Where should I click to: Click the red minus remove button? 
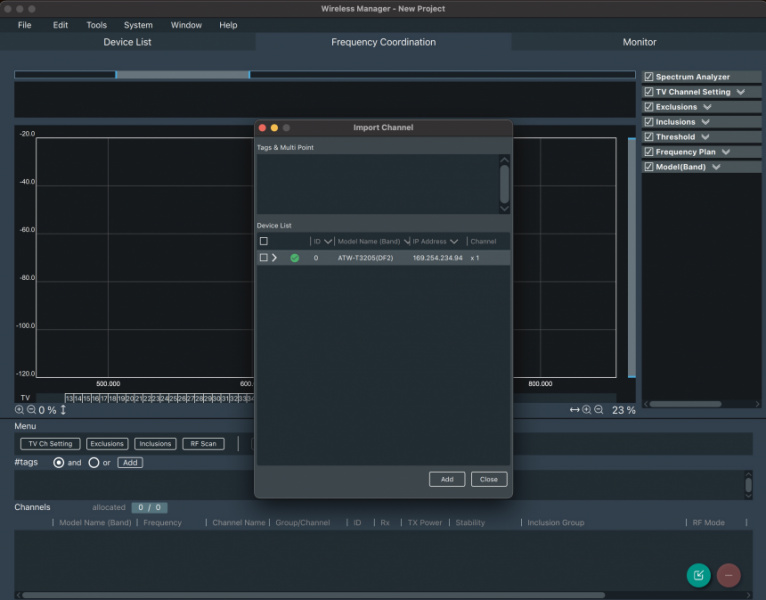click(x=729, y=575)
